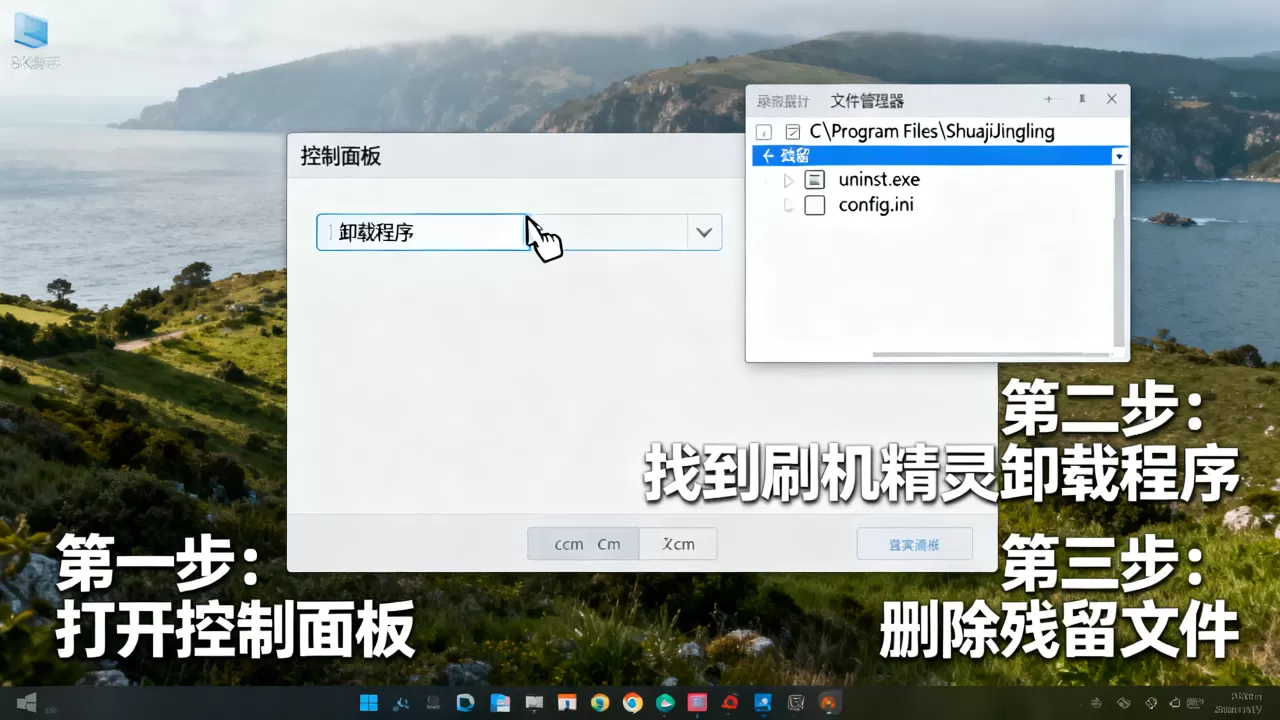The height and width of the screenshot is (720, 1280).
Task: Click the blue D-shaped taskbar icon
Action: (465, 703)
